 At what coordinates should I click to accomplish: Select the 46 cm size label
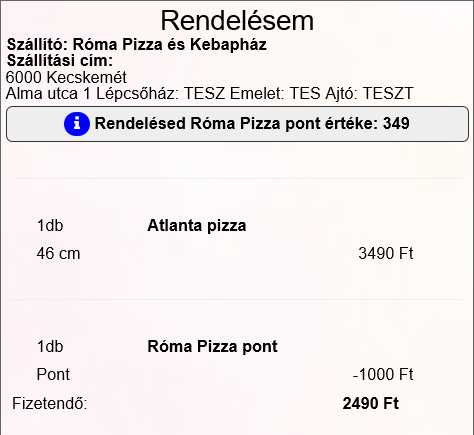click(x=58, y=254)
